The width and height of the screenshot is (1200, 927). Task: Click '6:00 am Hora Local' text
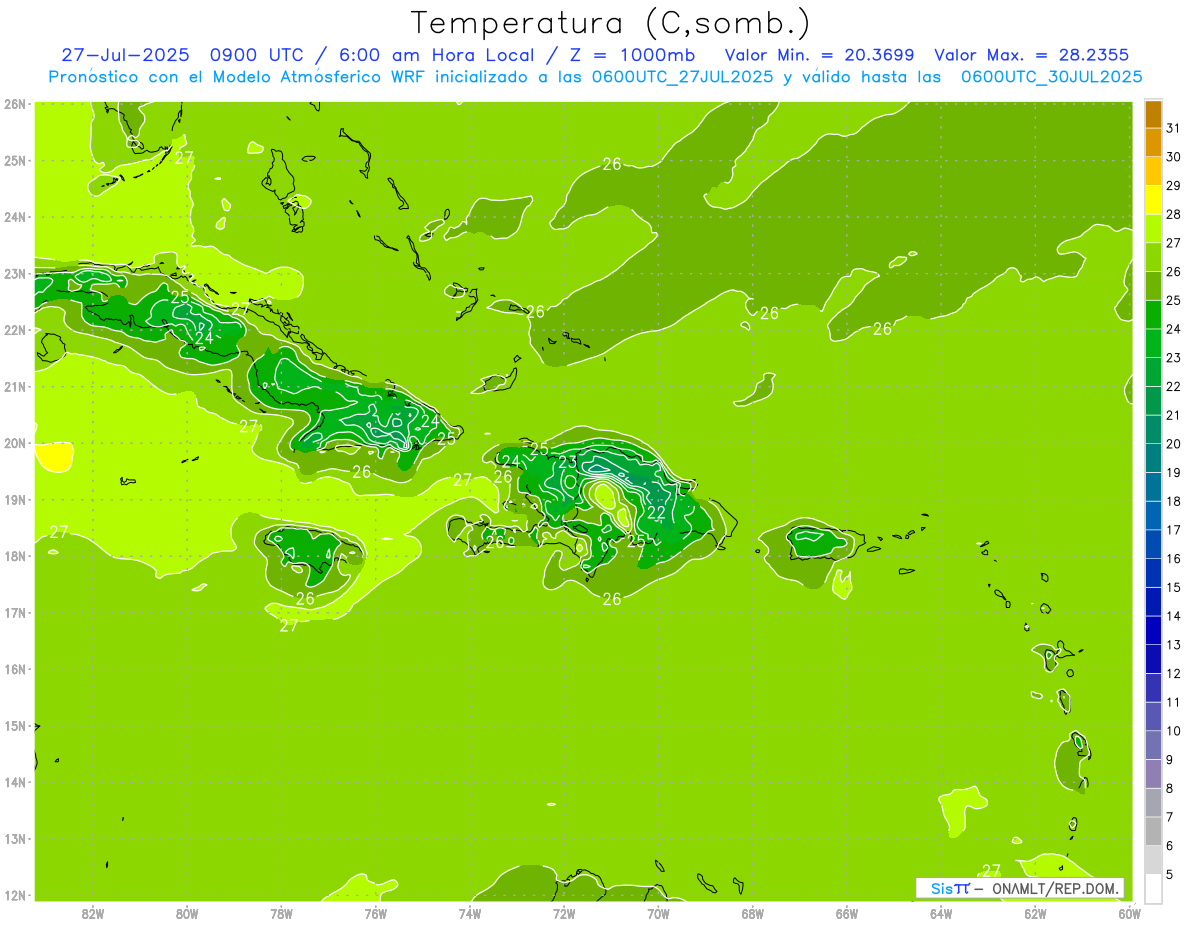point(440,54)
